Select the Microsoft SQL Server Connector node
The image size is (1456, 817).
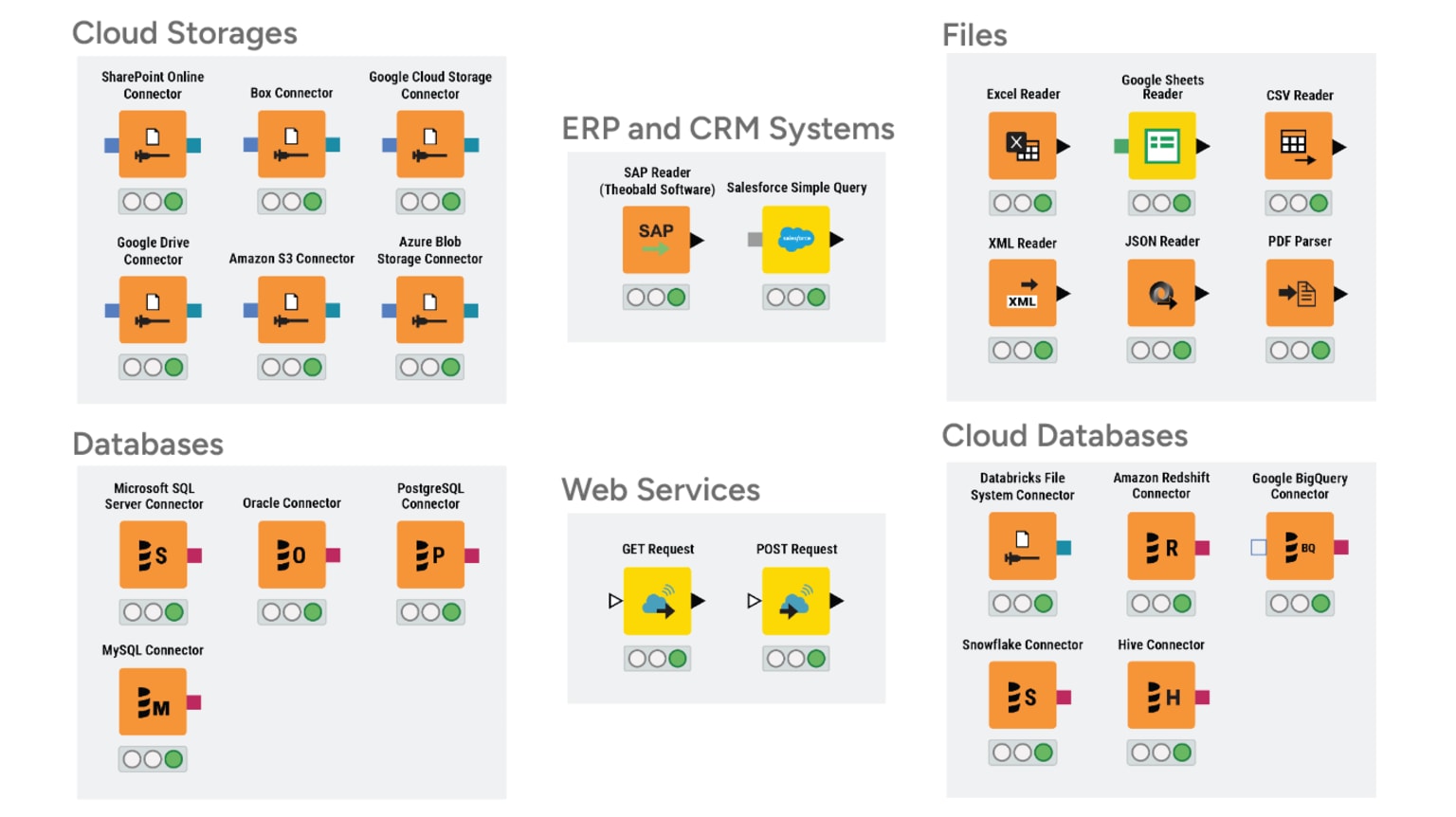click(153, 555)
